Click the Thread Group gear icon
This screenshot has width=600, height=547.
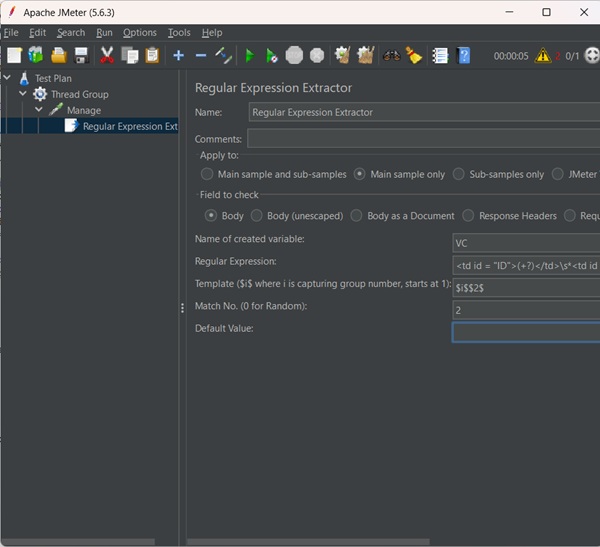[x=40, y=94]
